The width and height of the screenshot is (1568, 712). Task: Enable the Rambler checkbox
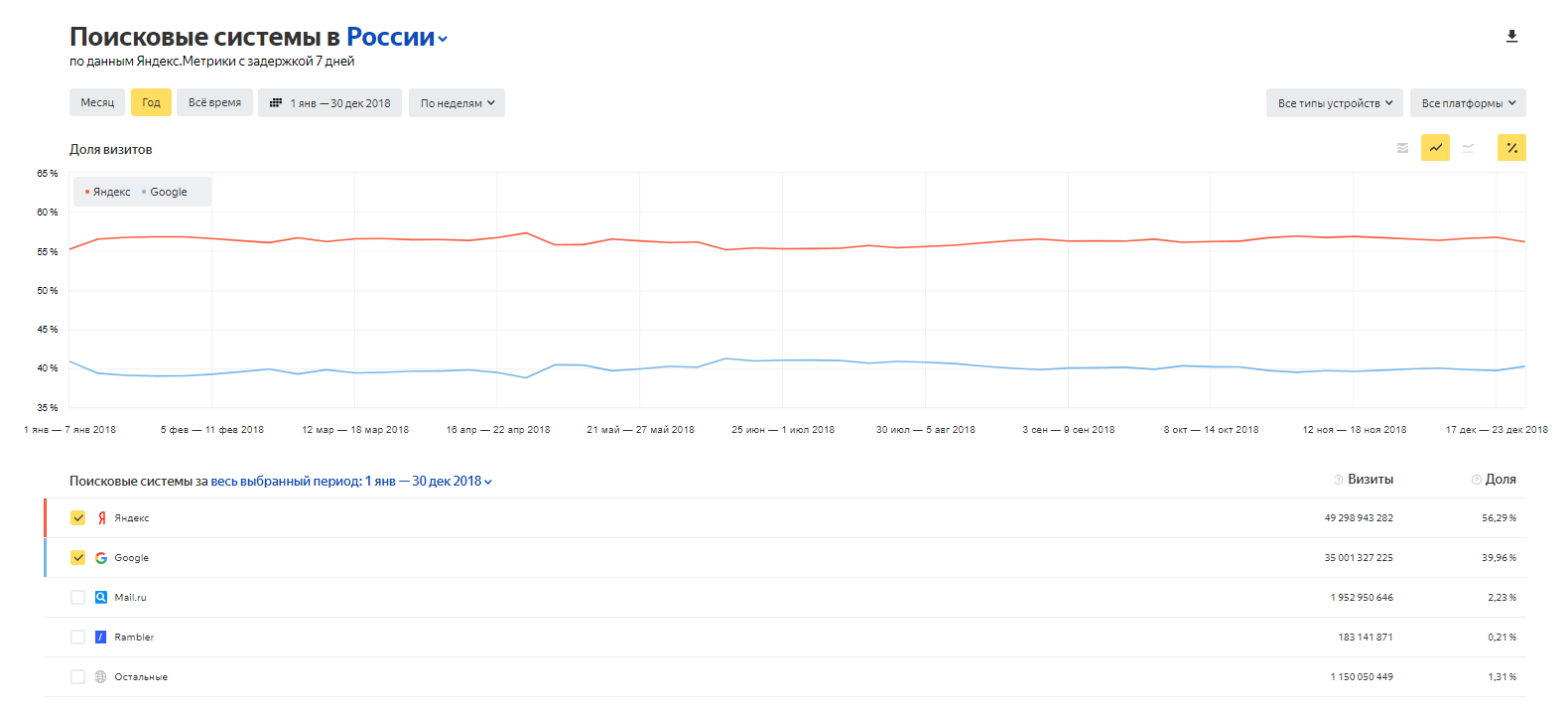click(x=77, y=638)
